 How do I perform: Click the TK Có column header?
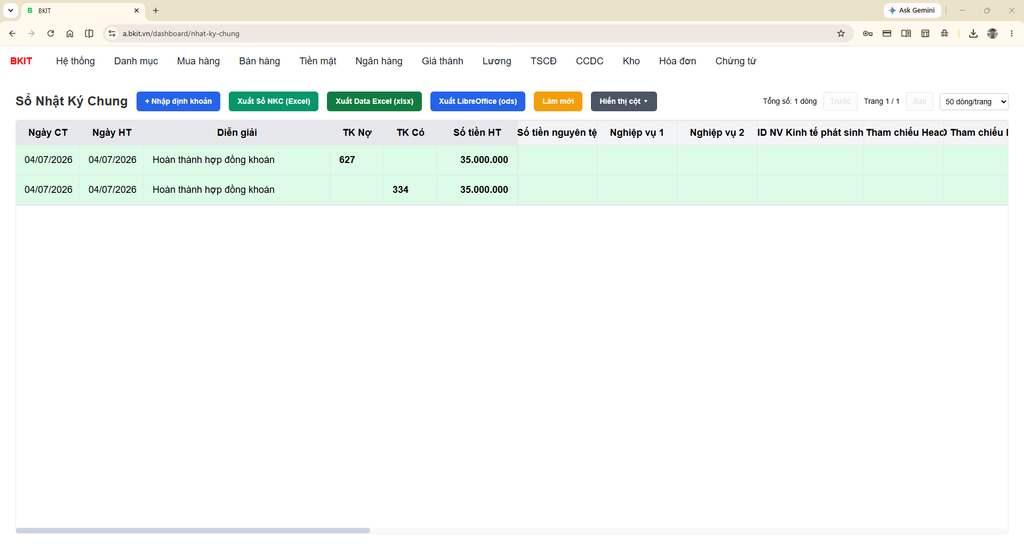(x=410, y=133)
